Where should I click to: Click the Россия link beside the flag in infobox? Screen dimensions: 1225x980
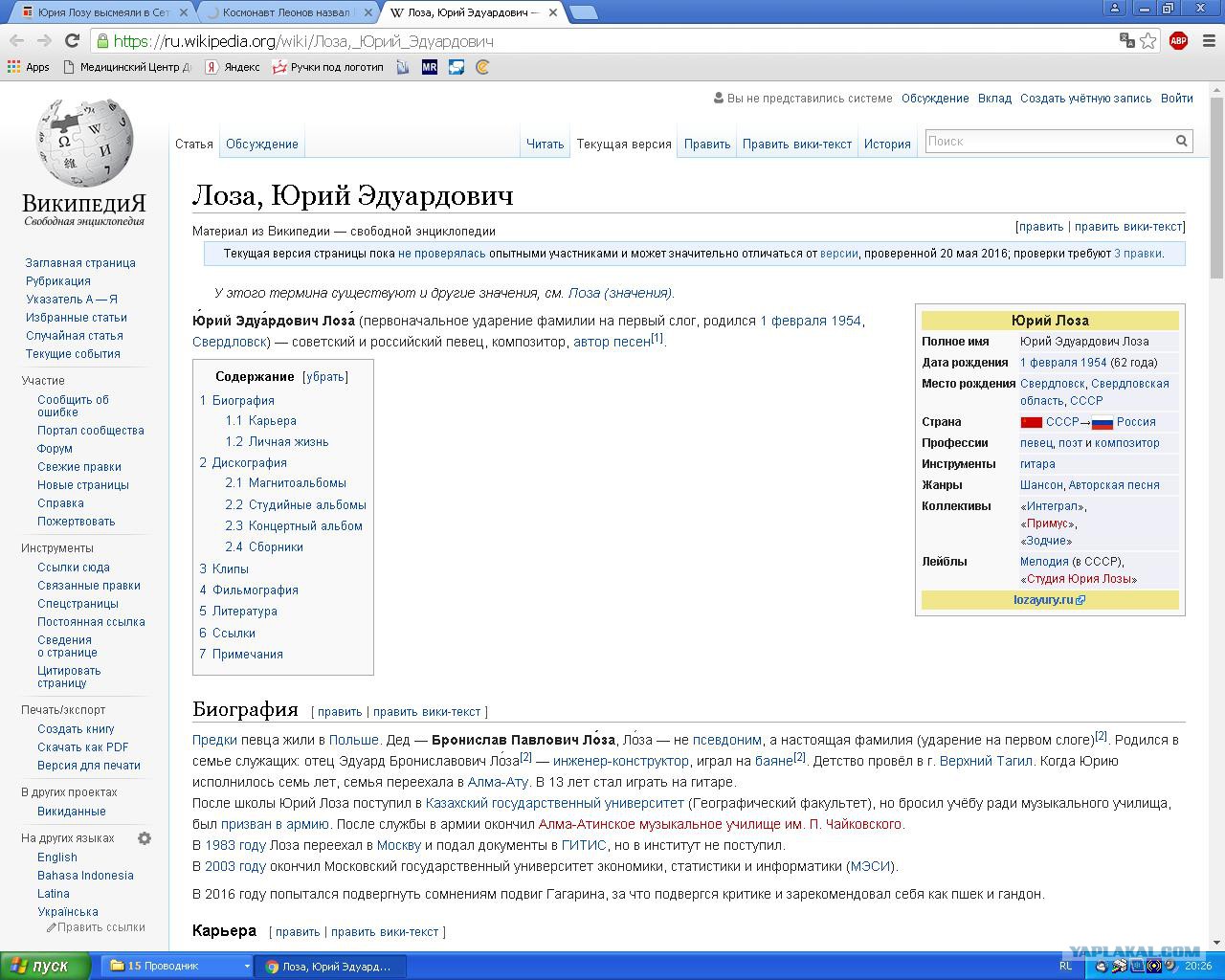click(1136, 422)
